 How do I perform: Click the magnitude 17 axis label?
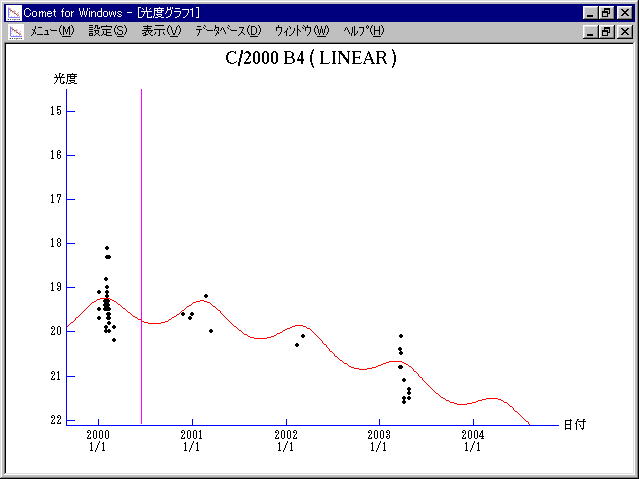point(56,199)
